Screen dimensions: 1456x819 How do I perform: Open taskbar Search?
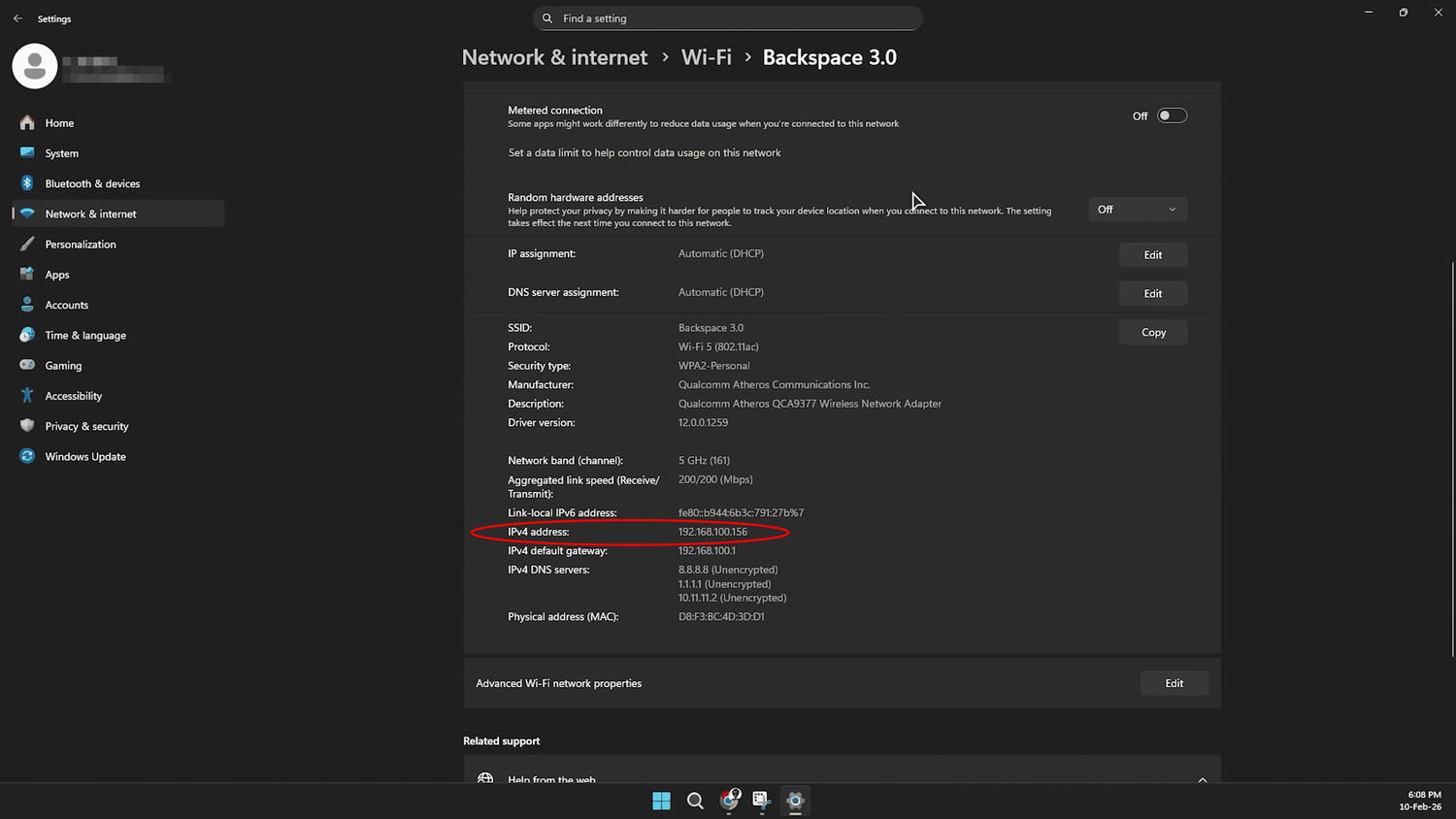695,801
